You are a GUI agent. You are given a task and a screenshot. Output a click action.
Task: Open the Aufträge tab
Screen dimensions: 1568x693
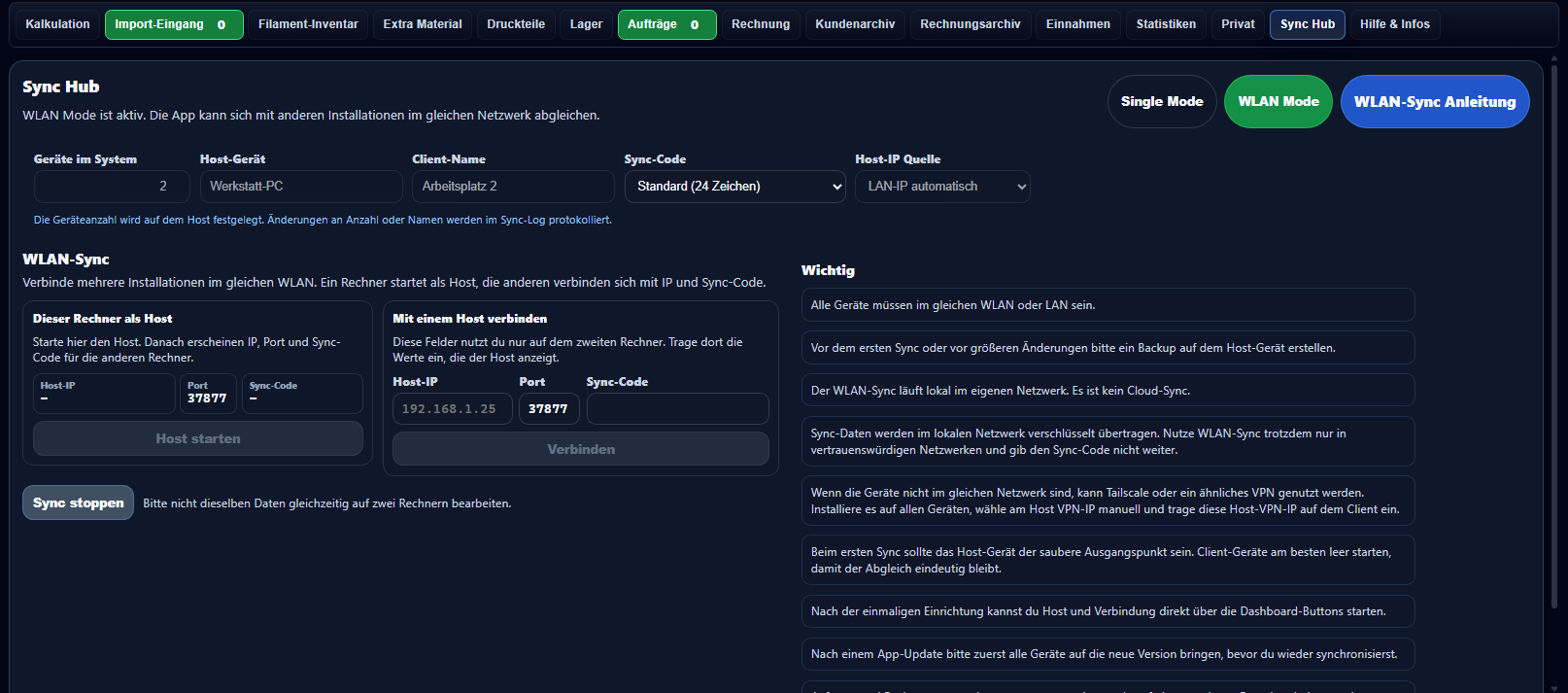click(667, 24)
